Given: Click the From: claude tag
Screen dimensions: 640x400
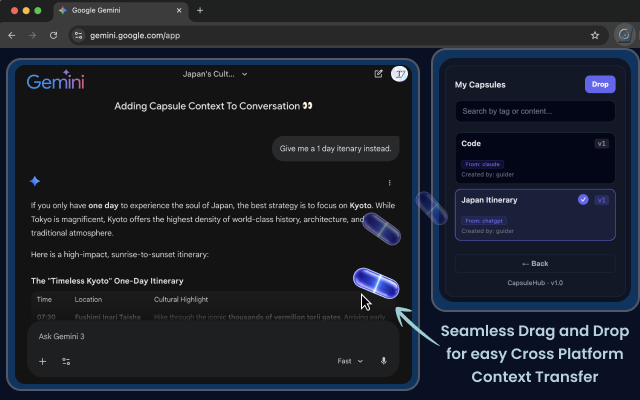Looking at the screenshot, I should [x=482, y=164].
